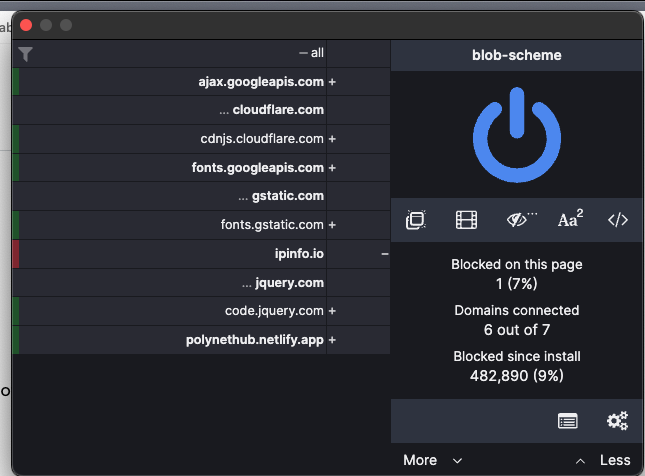Click the Blocked since install 482,890 value
This screenshot has width=645, height=476.
coord(517,376)
